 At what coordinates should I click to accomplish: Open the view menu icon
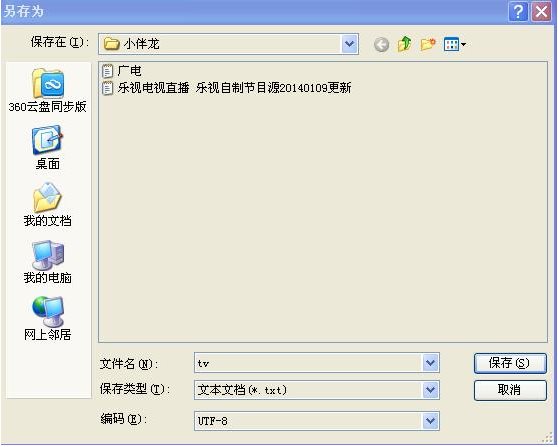[x=451, y=44]
